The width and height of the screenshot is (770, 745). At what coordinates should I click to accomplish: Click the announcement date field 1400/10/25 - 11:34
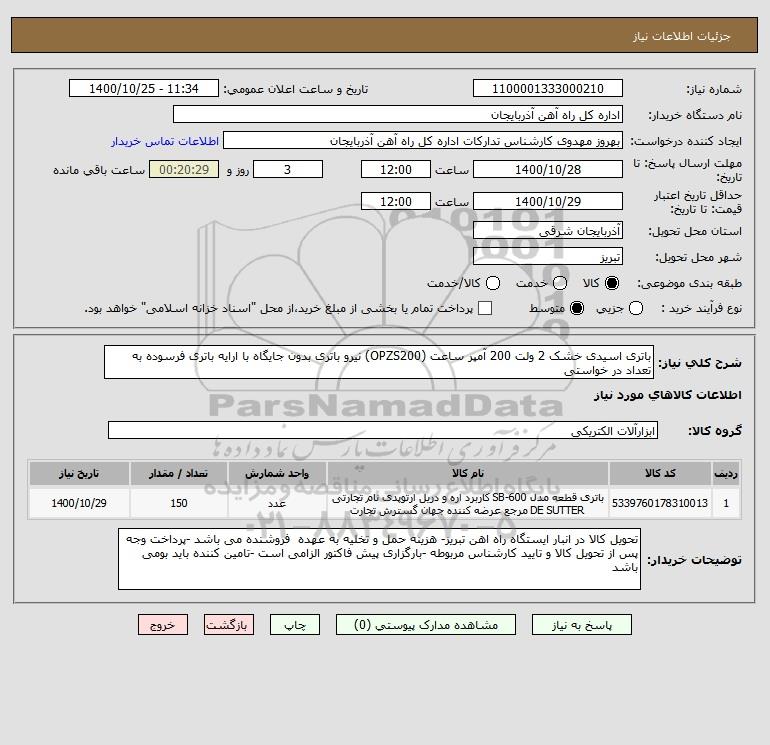pyautogui.click(x=144, y=88)
